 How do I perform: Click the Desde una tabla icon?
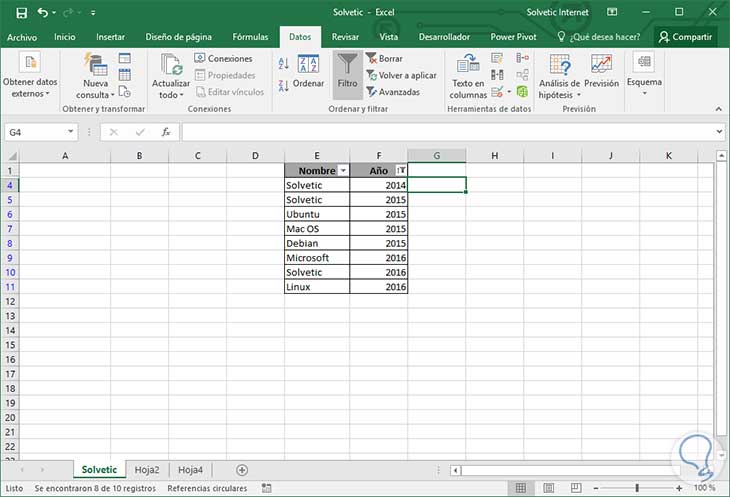[x=125, y=75]
